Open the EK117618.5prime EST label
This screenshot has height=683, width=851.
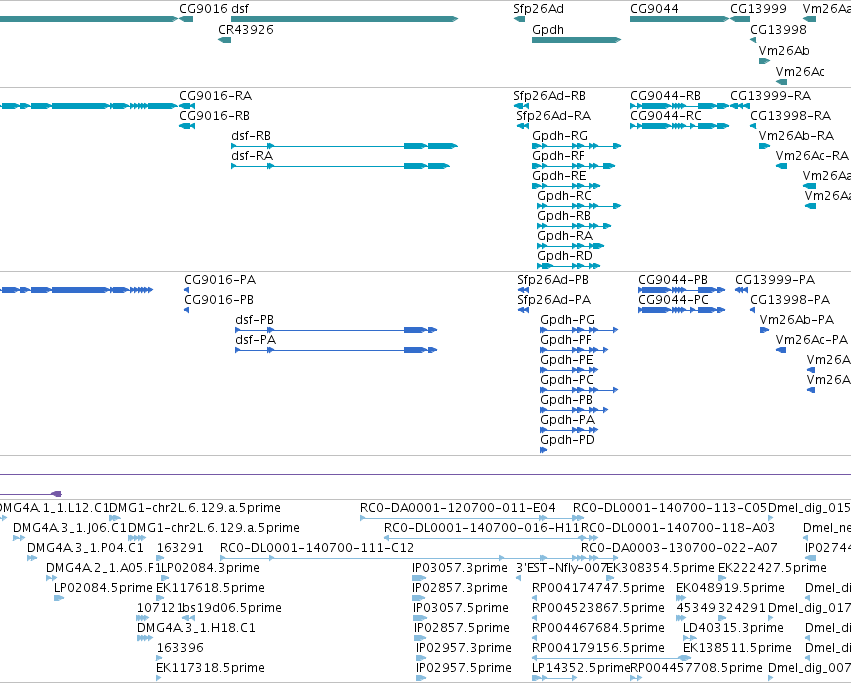click(210, 589)
